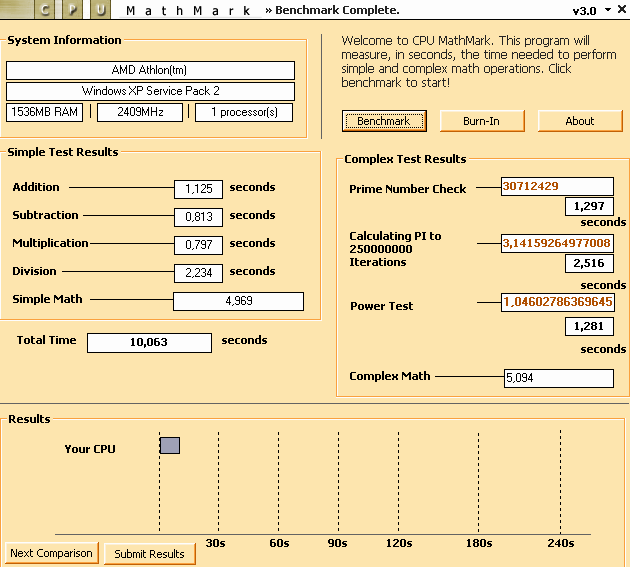Select the Subtraction result field
The height and width of the screenshot is (567, 630).
tap(198, 217)
